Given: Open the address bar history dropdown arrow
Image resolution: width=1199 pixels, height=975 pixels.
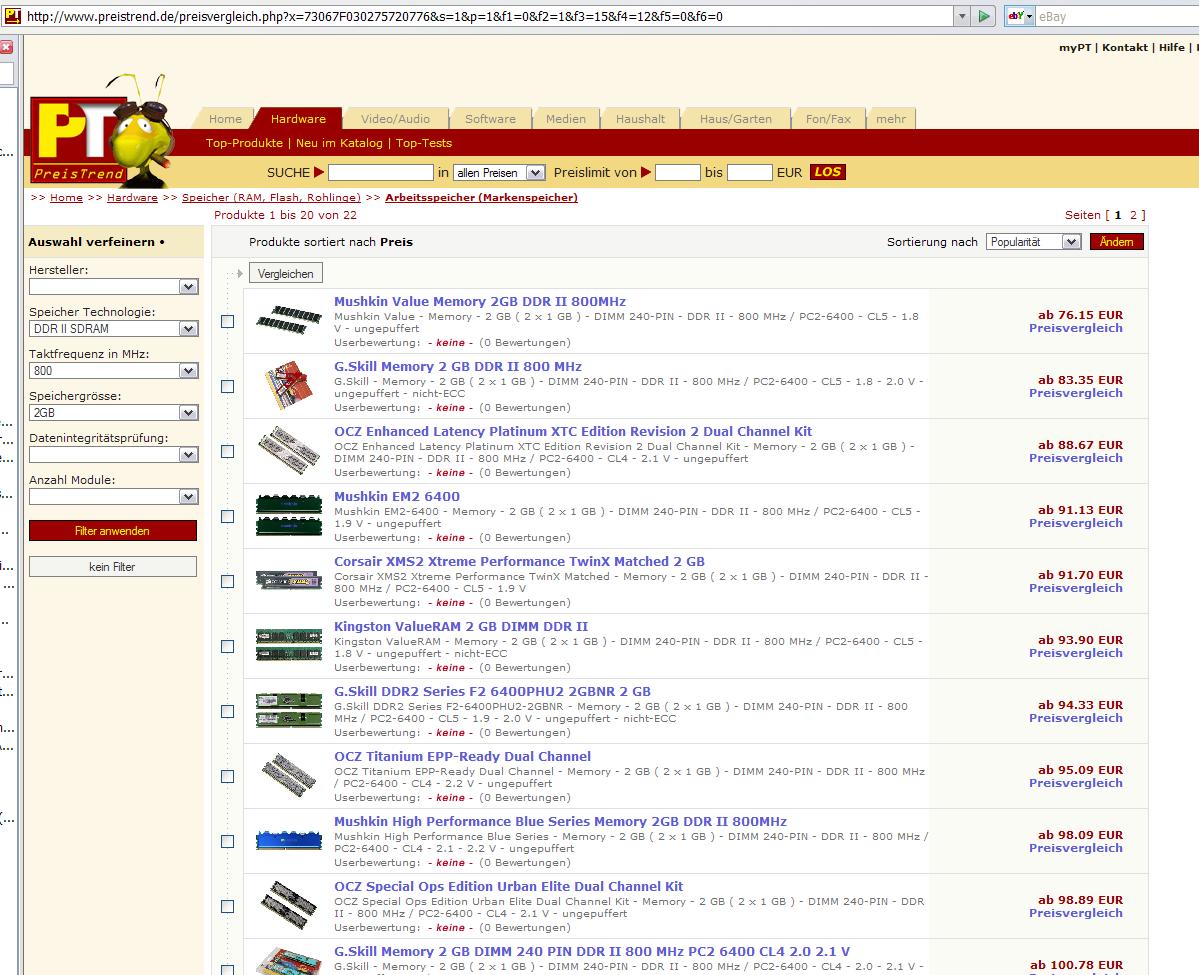Looking at the screenshot, I should click(962, 16).
